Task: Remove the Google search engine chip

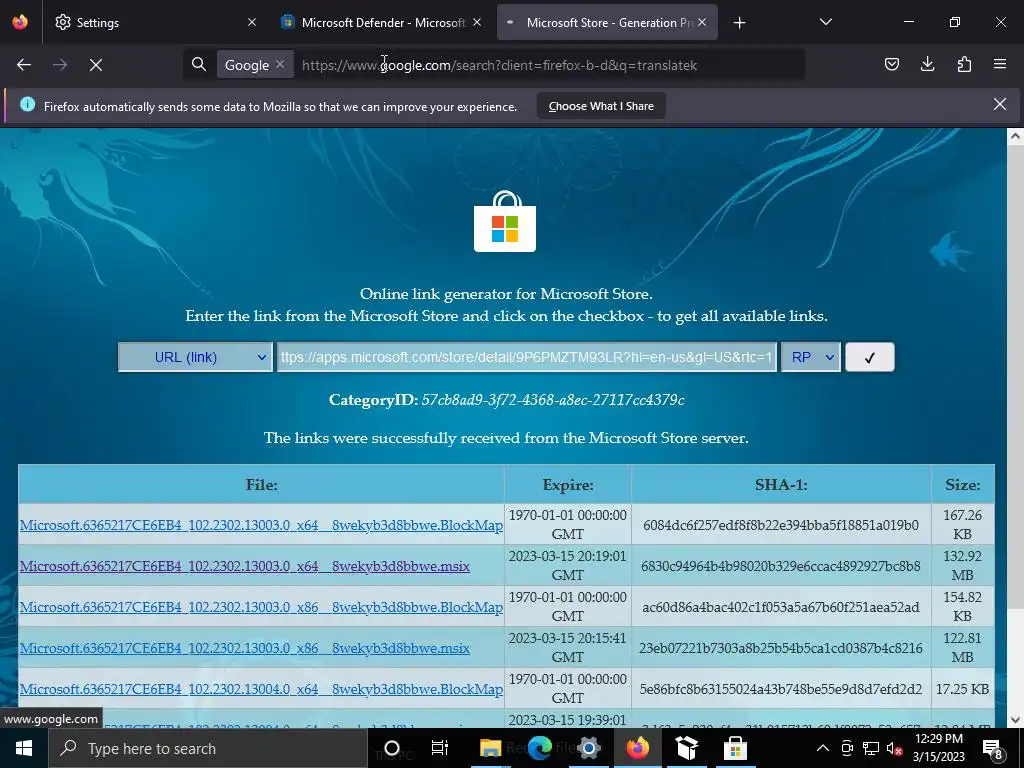Action: click(280, 64)
